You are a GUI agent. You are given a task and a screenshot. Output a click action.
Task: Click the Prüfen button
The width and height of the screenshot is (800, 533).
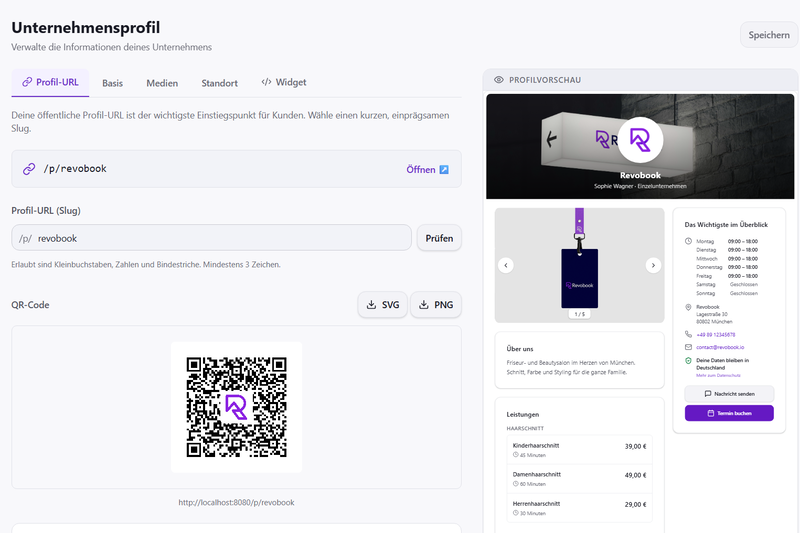(x=439, y=238)
